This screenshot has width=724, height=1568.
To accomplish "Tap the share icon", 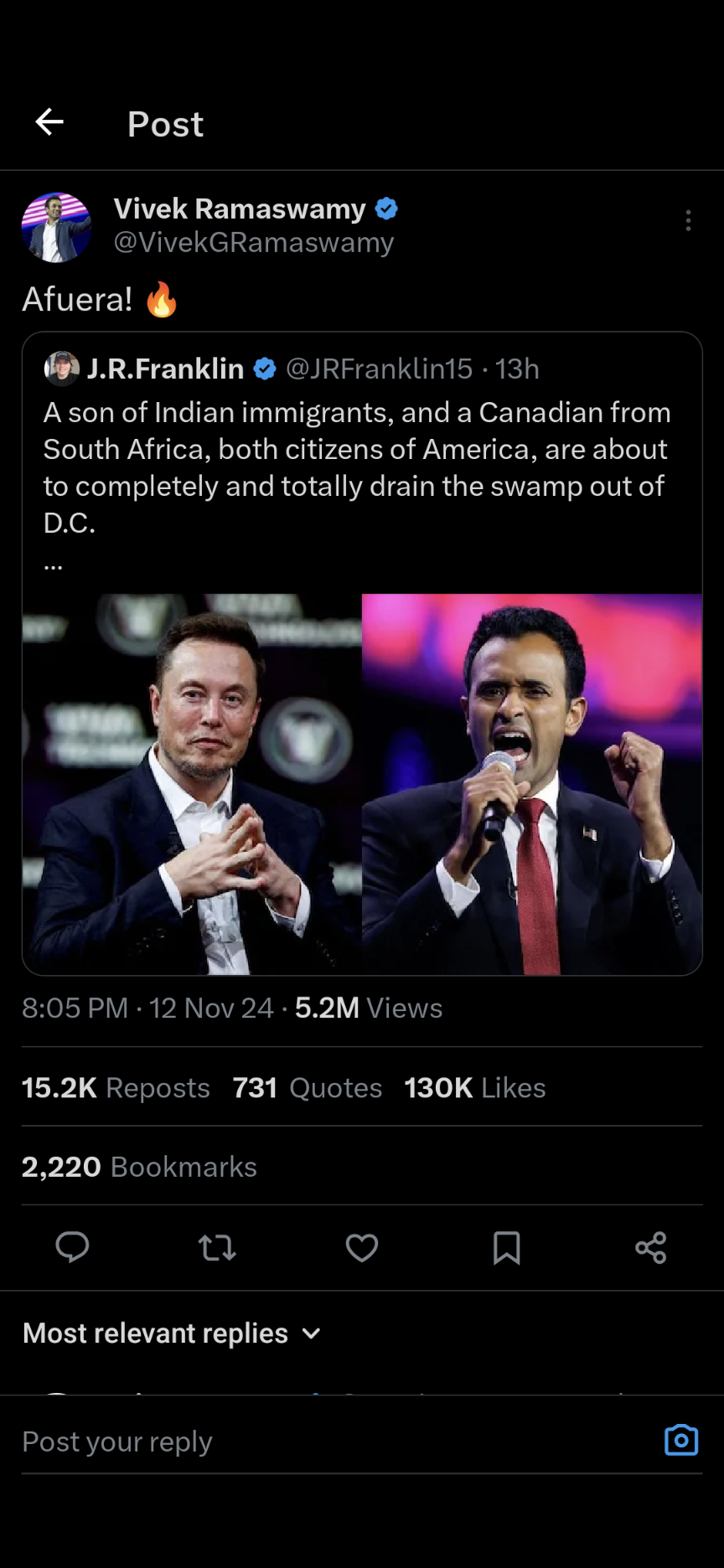I will point(651,1248).
